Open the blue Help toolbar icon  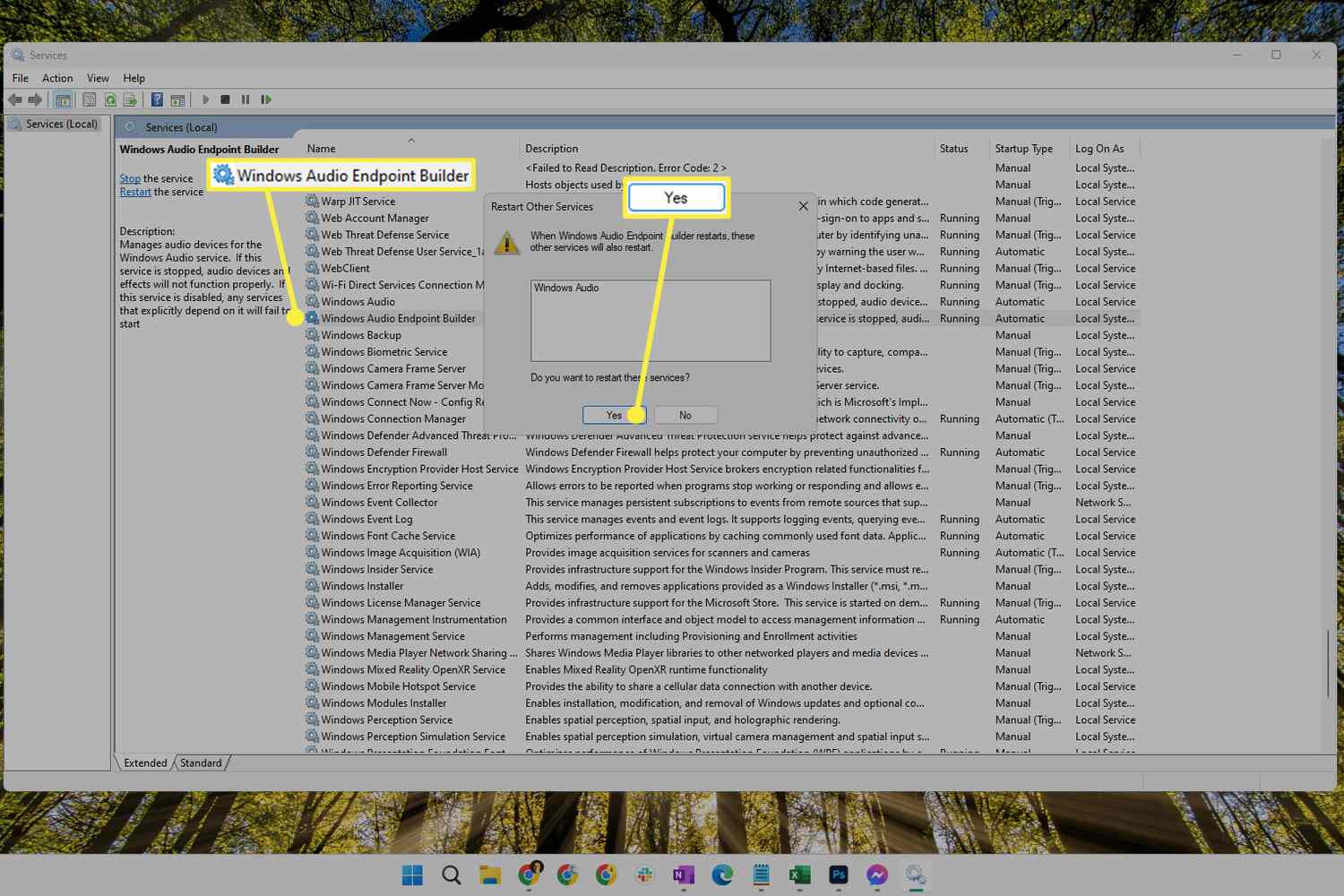pos(157,99)
